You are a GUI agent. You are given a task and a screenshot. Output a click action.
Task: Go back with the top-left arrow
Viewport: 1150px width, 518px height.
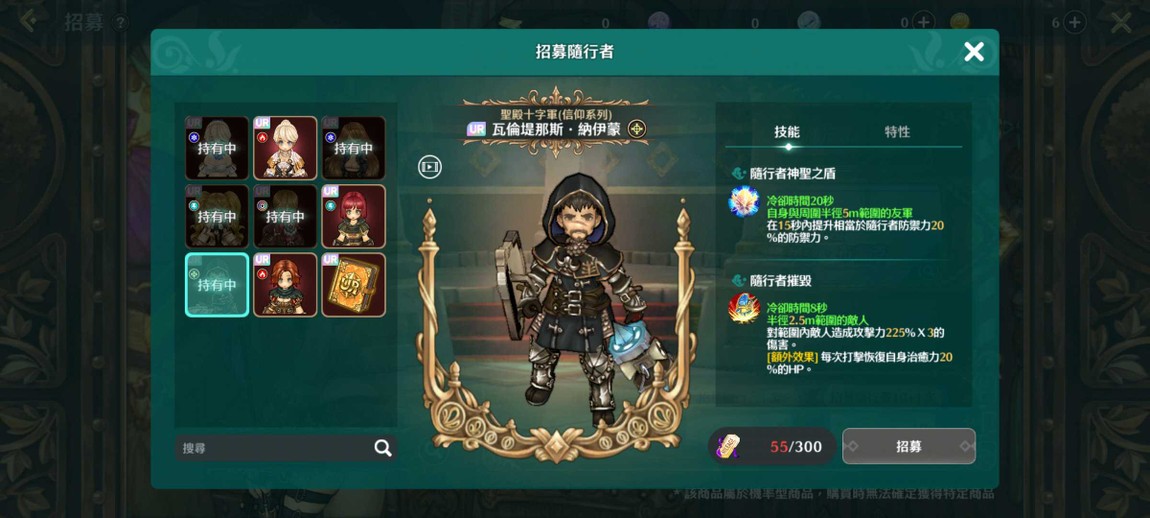[28, 21]
